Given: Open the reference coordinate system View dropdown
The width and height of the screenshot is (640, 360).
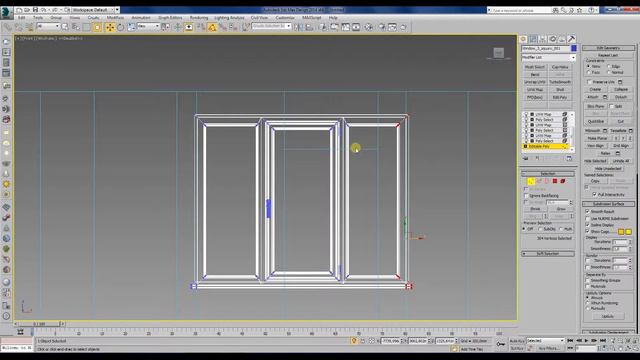Looking at the screenshot, I should (148, 27).
